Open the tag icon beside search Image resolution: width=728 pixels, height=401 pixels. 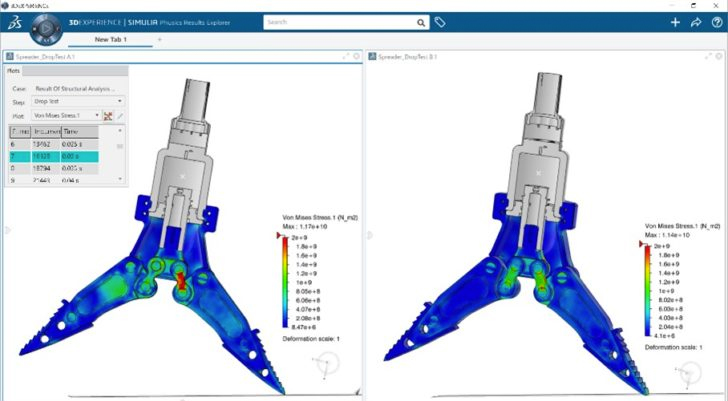tap(440, 22)
